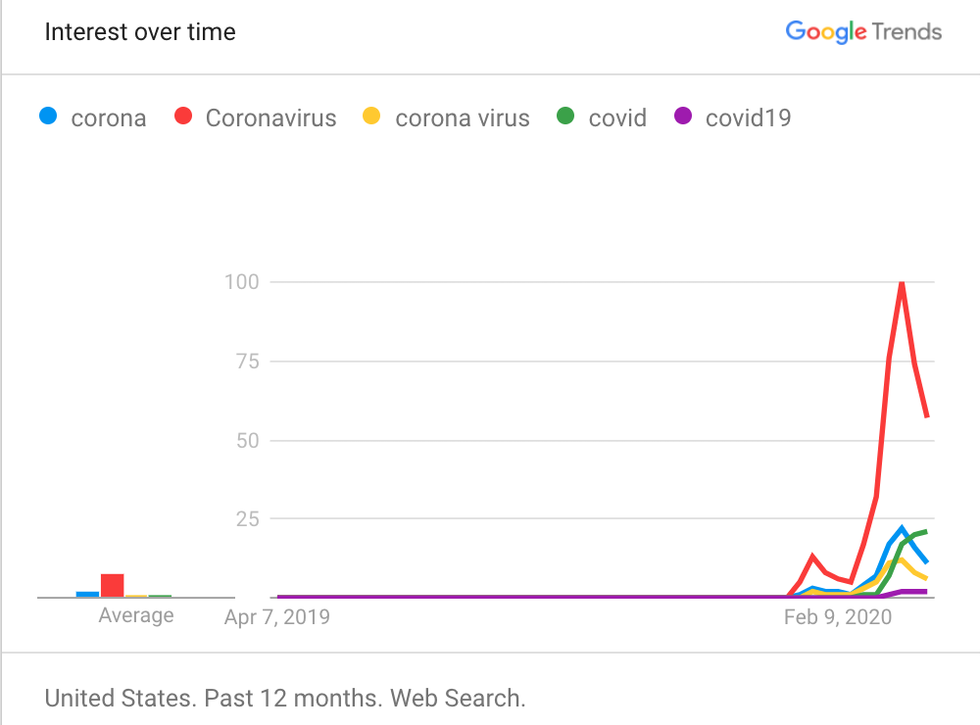Click the Google Trends logo

point(863,32)
